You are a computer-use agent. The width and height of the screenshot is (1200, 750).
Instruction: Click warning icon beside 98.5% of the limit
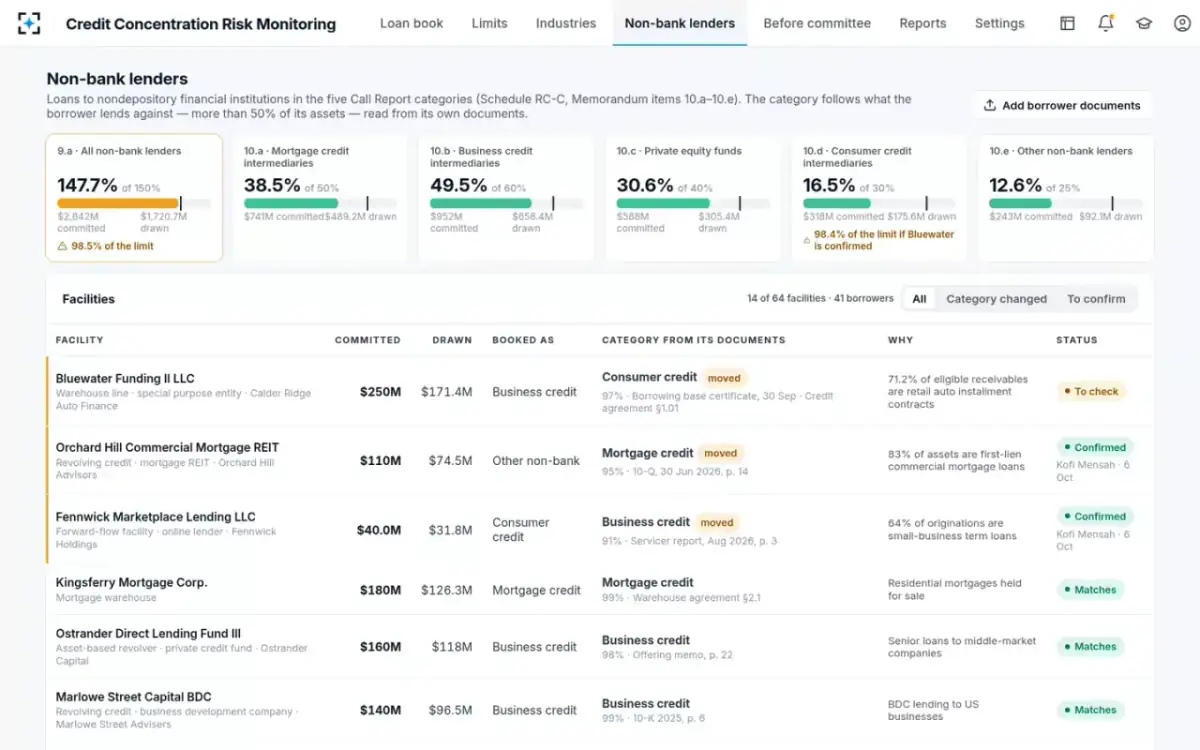pyautogui.click(x=62, y=246)
